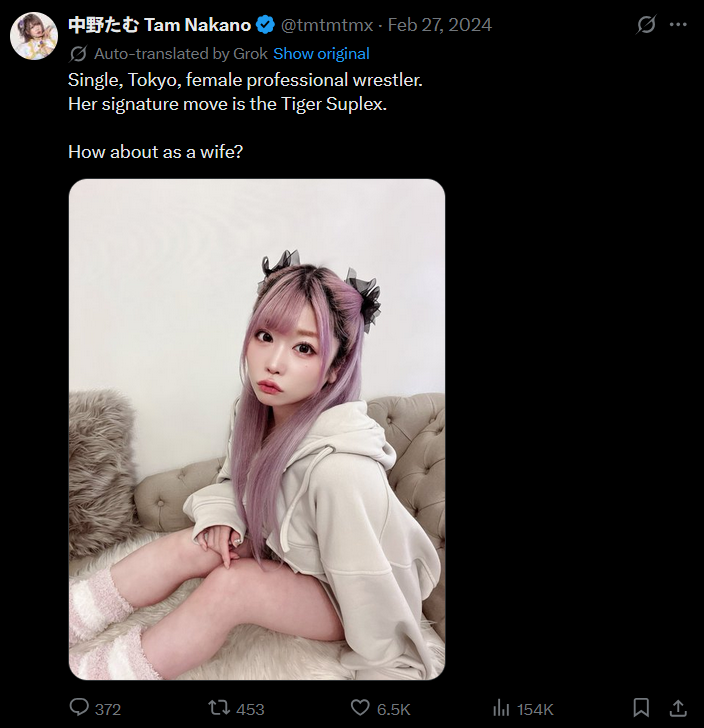
Task: Click the reply speech bubble icon
Action: [80, 708]
